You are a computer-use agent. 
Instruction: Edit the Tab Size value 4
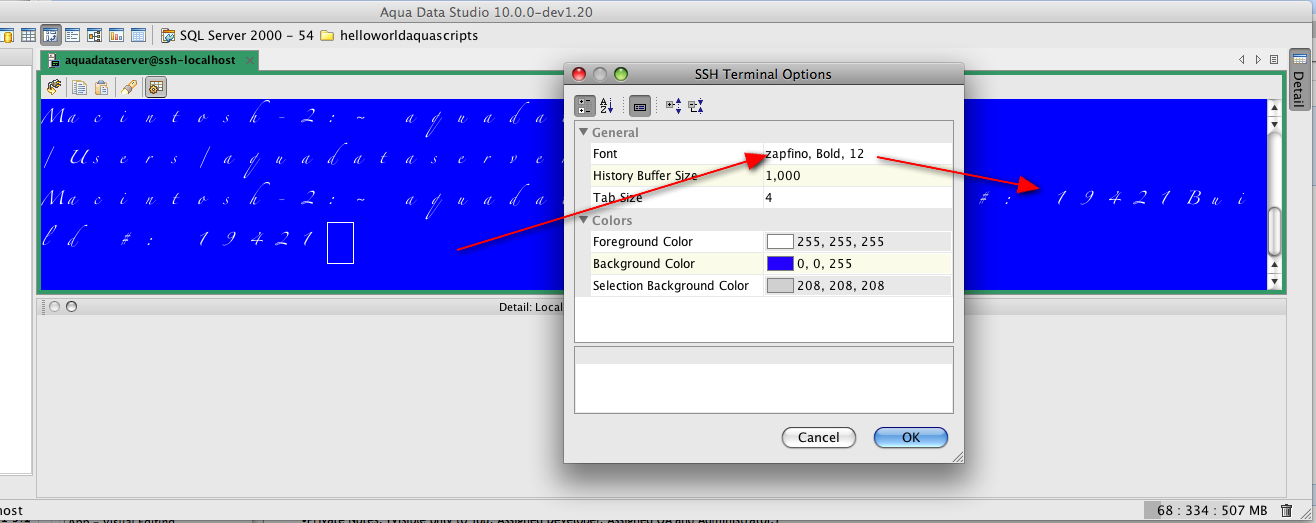pos(857,198)
